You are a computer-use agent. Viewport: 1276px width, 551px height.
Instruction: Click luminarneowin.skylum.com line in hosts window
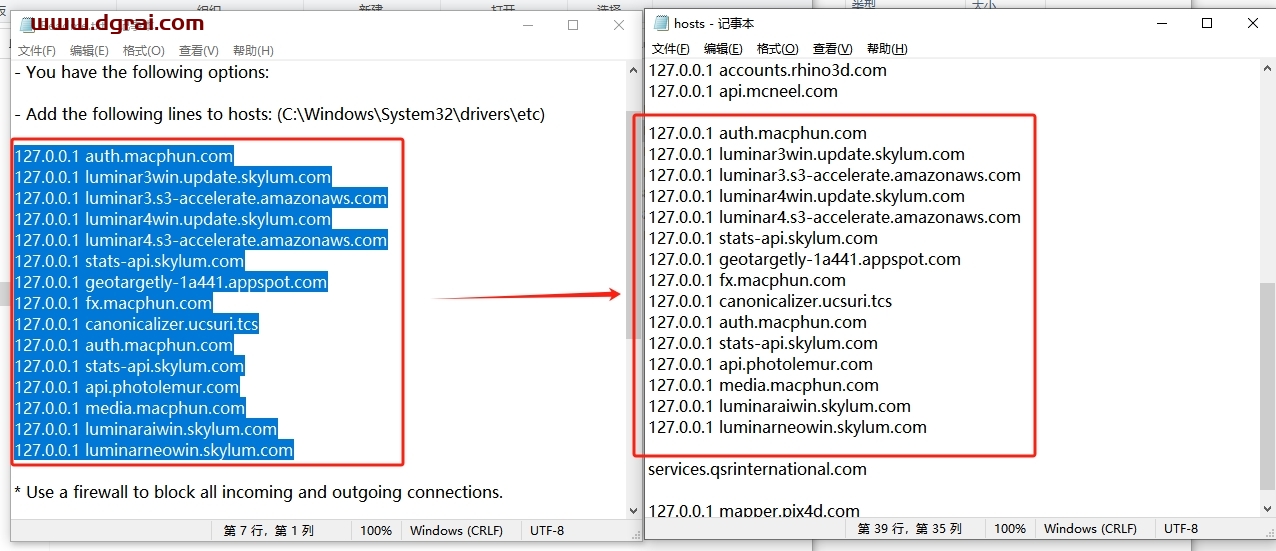pos(788,427)
